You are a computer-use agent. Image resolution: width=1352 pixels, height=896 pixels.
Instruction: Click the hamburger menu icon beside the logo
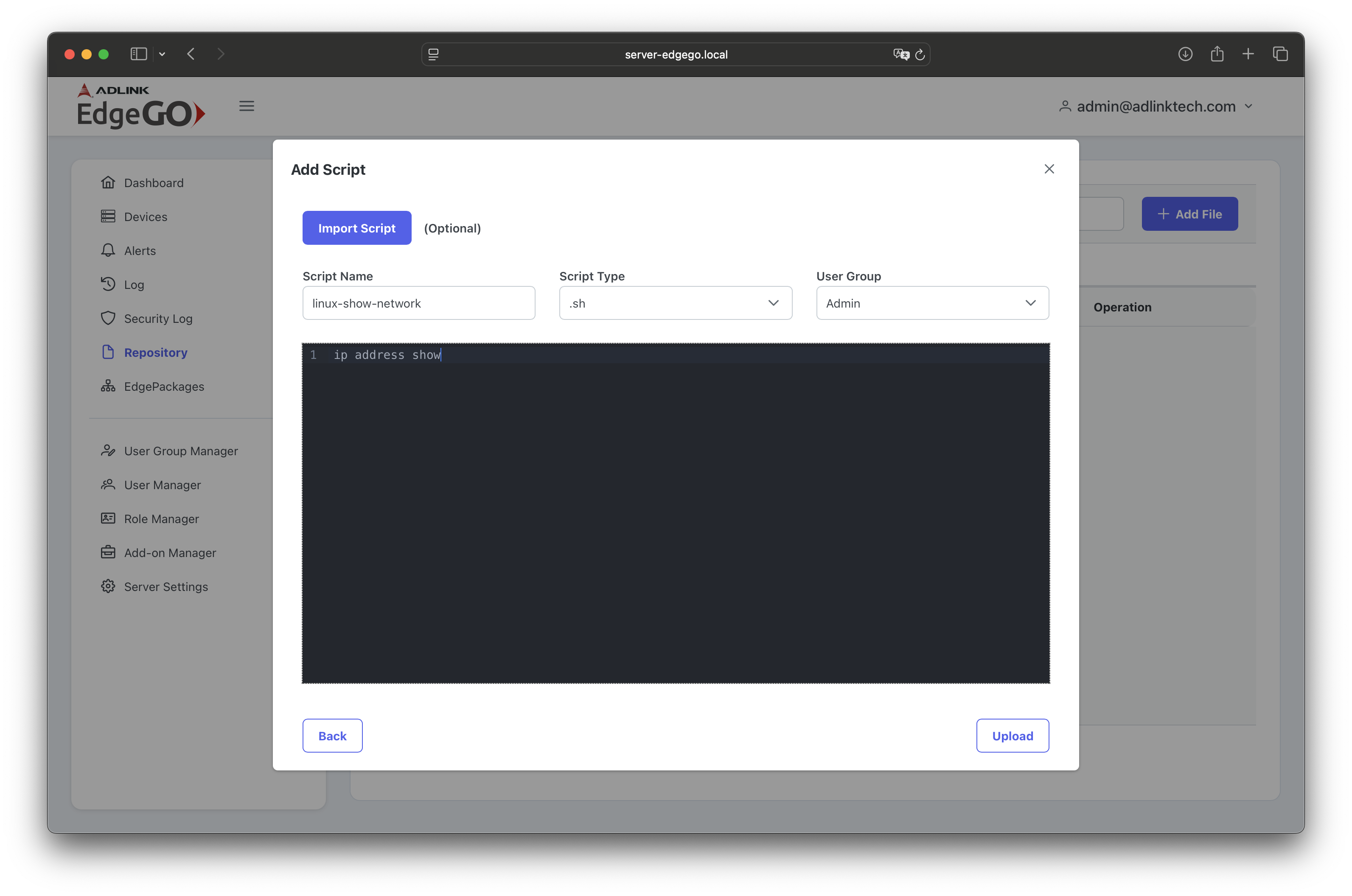coord(246,106)
